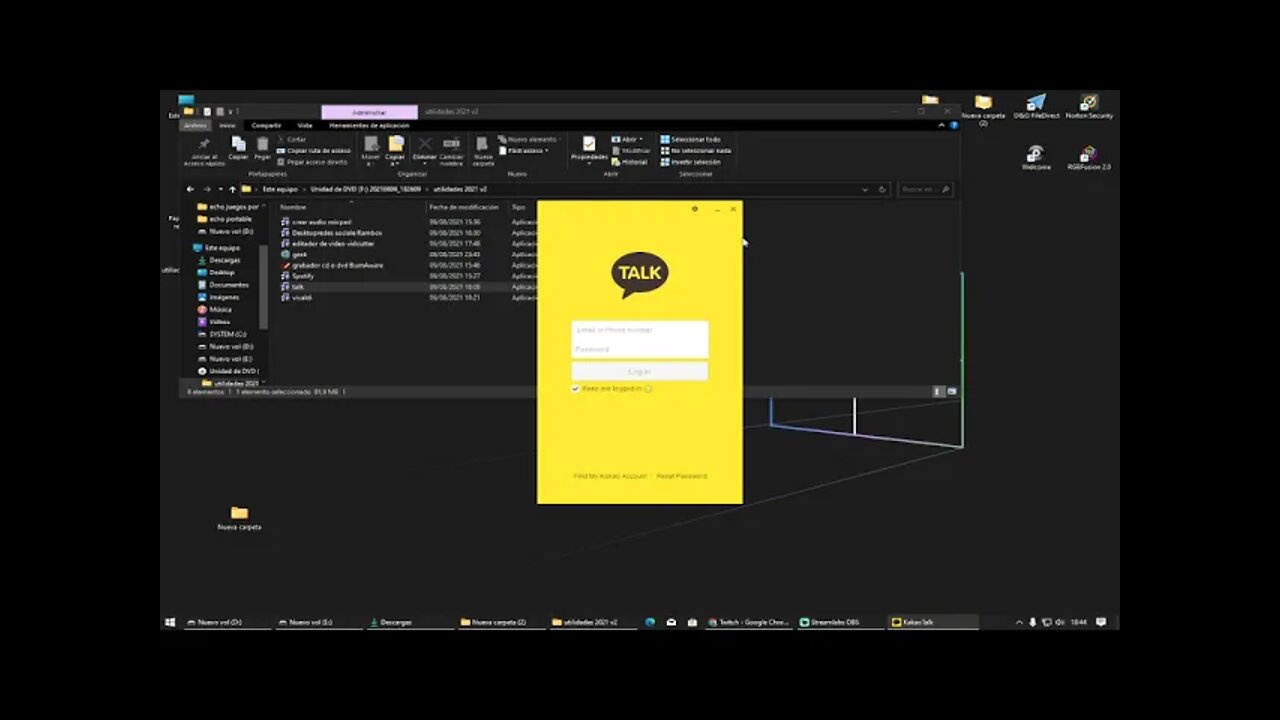The width and height of the screenshot is (1280, 720).
Task: Click the Log in button in KakaoTalk
Action: (x=640, y=371)
